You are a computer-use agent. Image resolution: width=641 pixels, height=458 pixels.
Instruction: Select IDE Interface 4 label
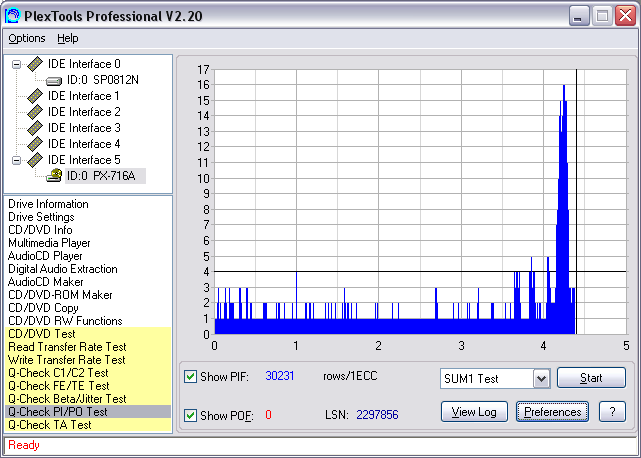coord(84,144)
